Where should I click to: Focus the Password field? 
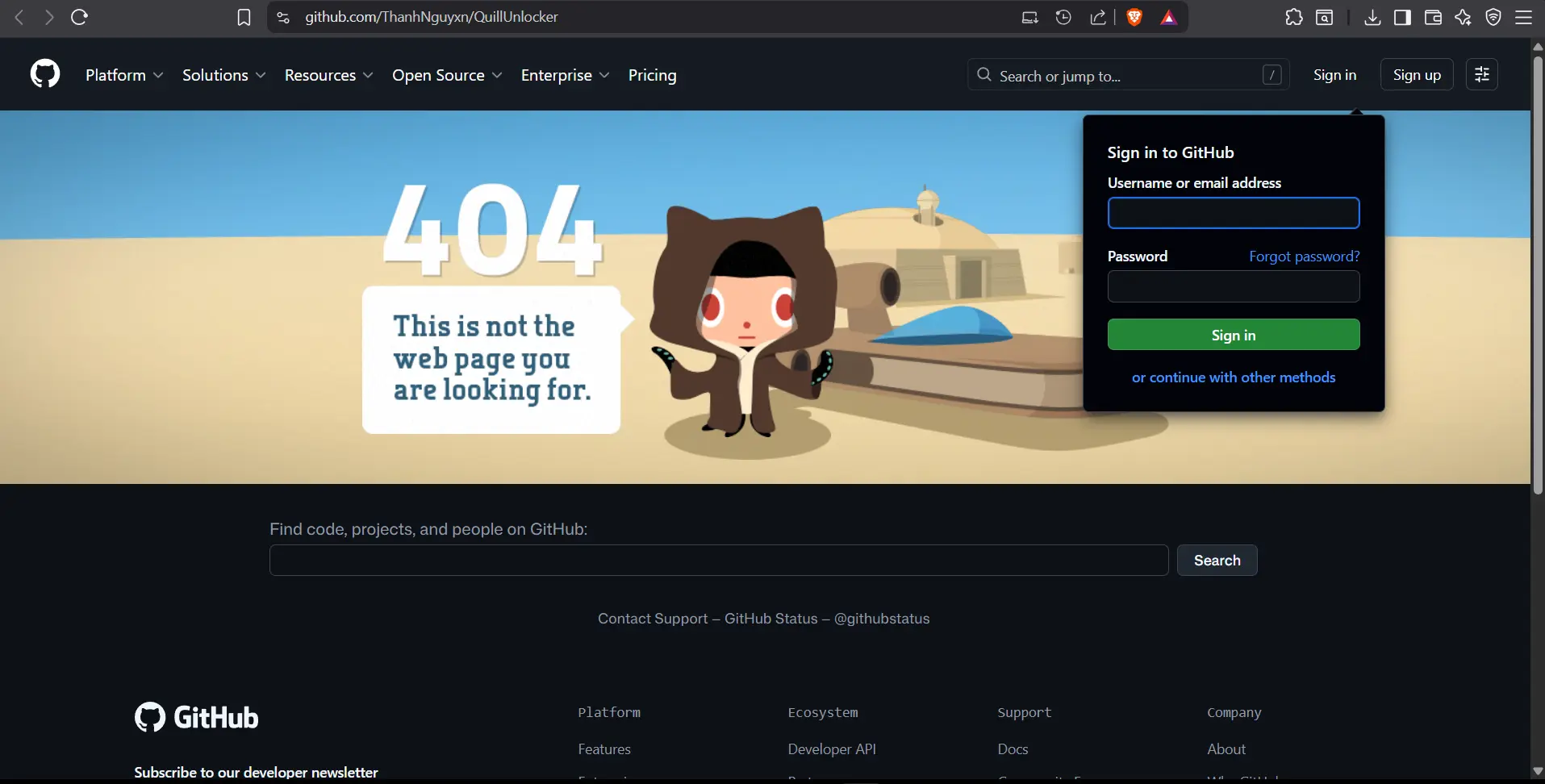[1234, 286]
